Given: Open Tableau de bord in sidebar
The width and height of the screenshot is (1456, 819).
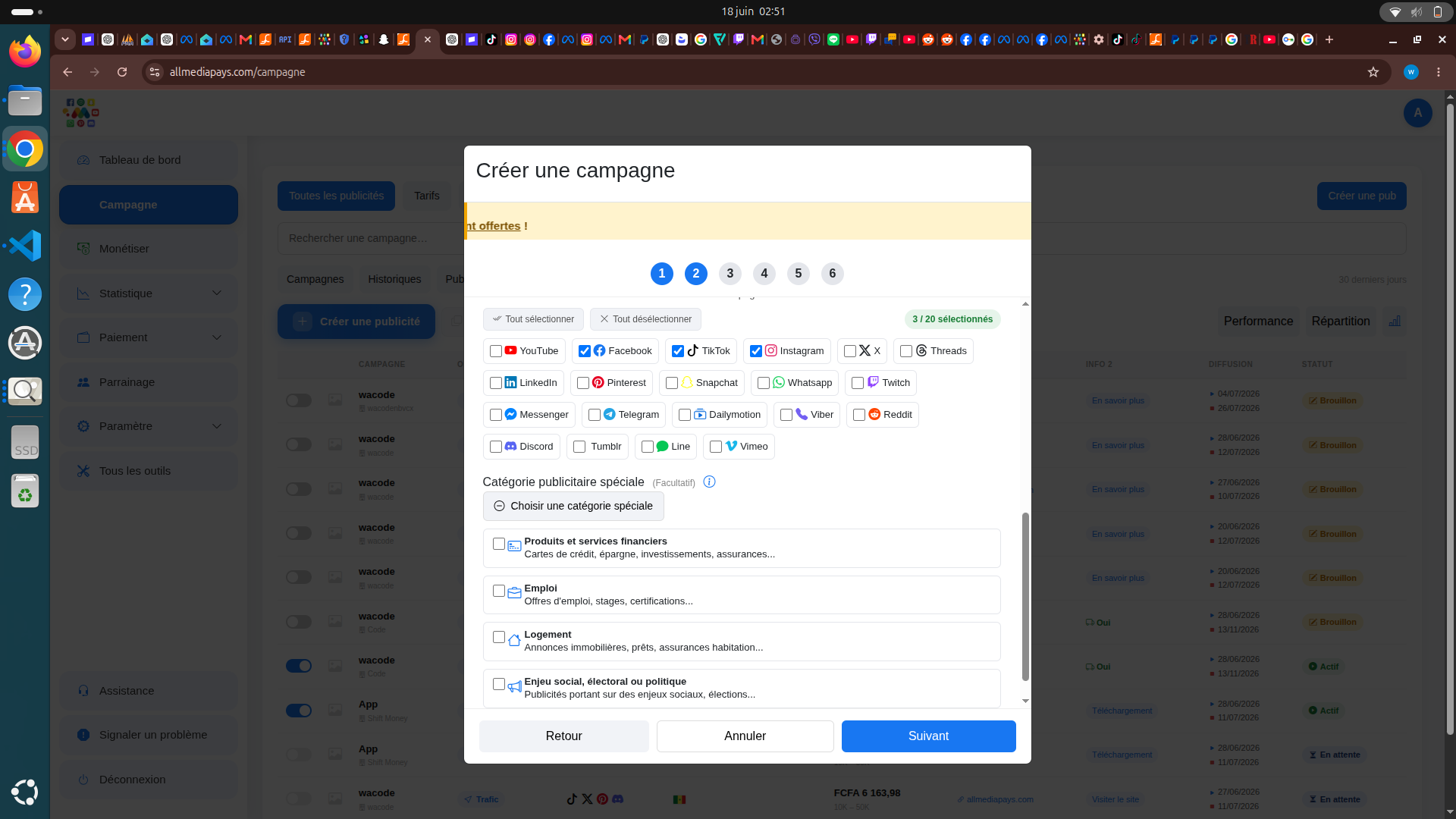Looking at the screenshot, I should pos(149,160).
